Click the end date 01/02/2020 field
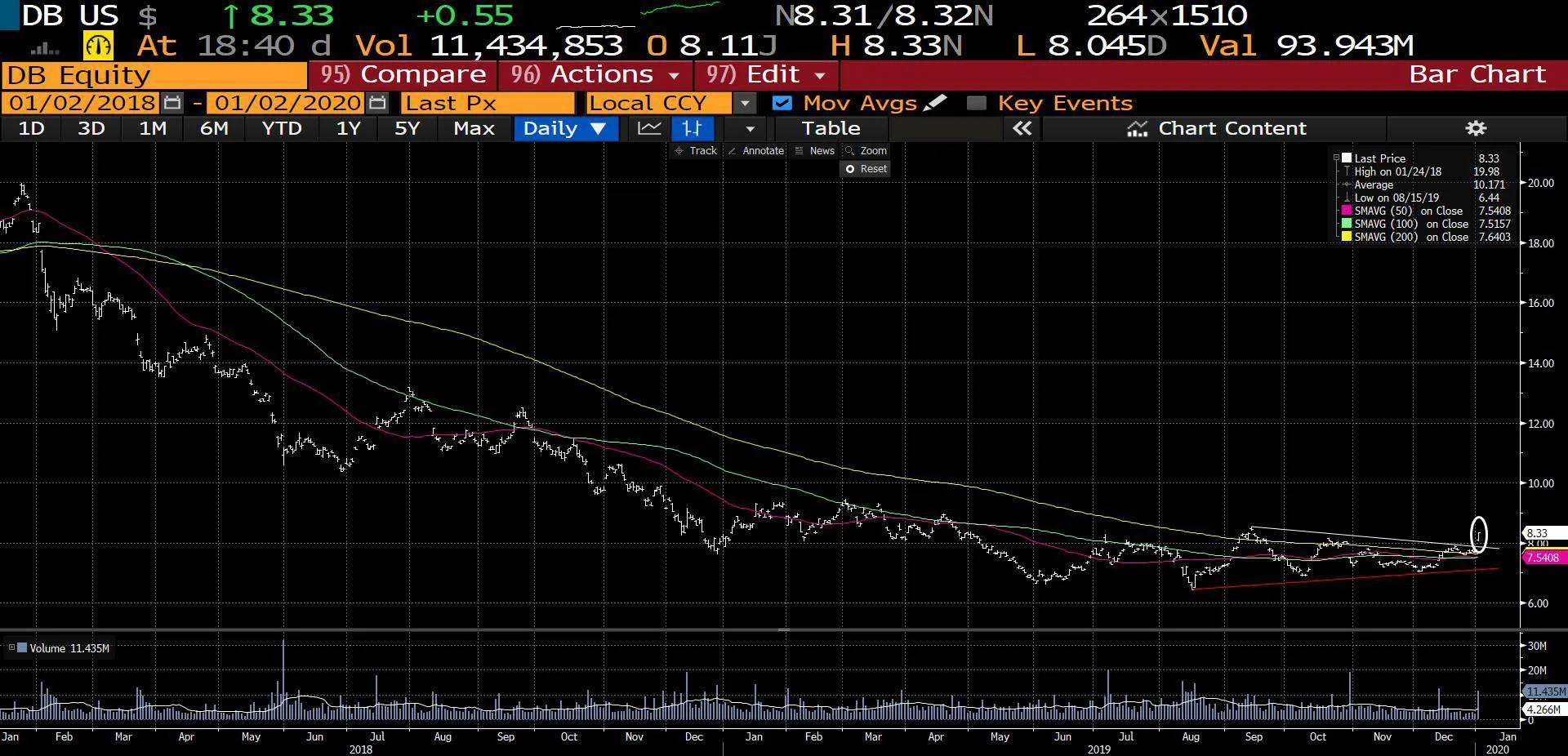The height and width of the screenshot is (756, 1568). point(285,103)
